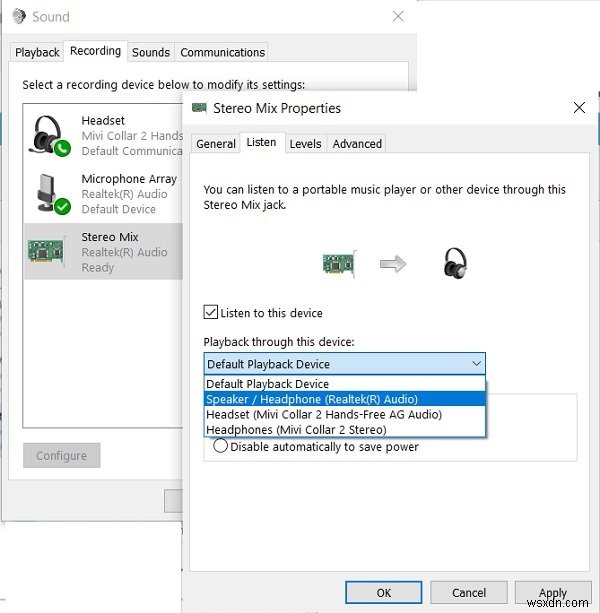Confirm with OK in Stereo Mix Properties

click(x=383, y=592)
